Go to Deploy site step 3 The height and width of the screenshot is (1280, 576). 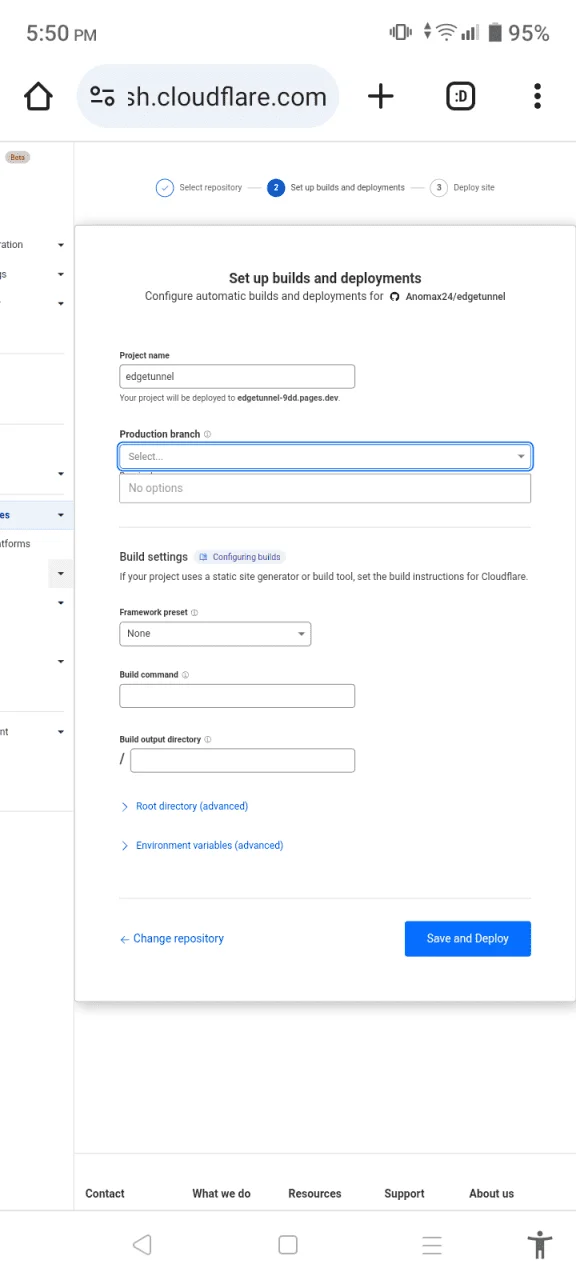coord(462,188)
